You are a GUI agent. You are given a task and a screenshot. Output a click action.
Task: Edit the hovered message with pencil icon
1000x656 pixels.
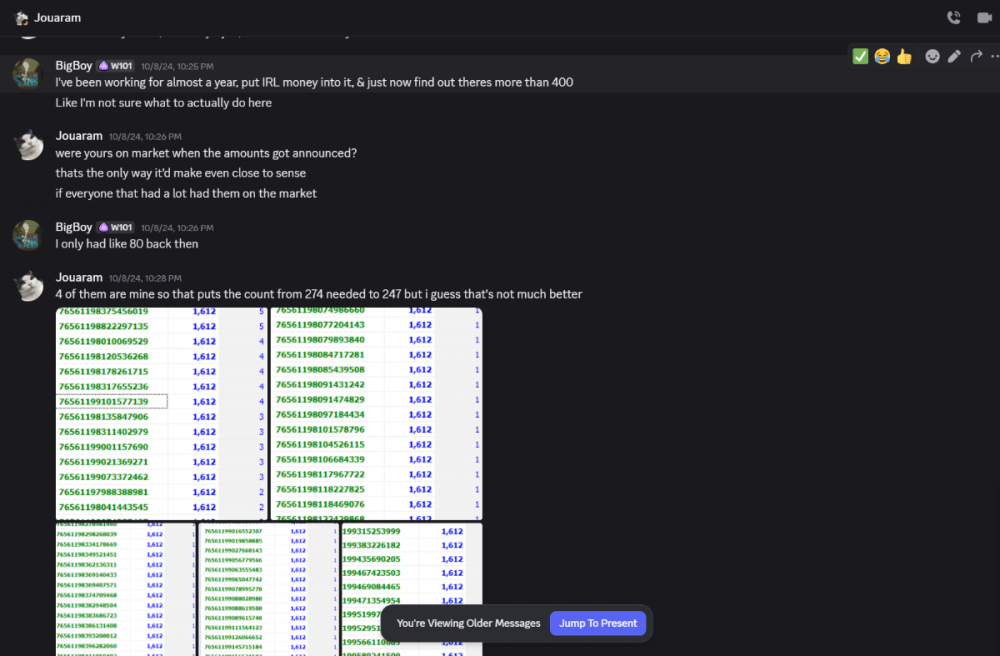[x=954, y=56]
